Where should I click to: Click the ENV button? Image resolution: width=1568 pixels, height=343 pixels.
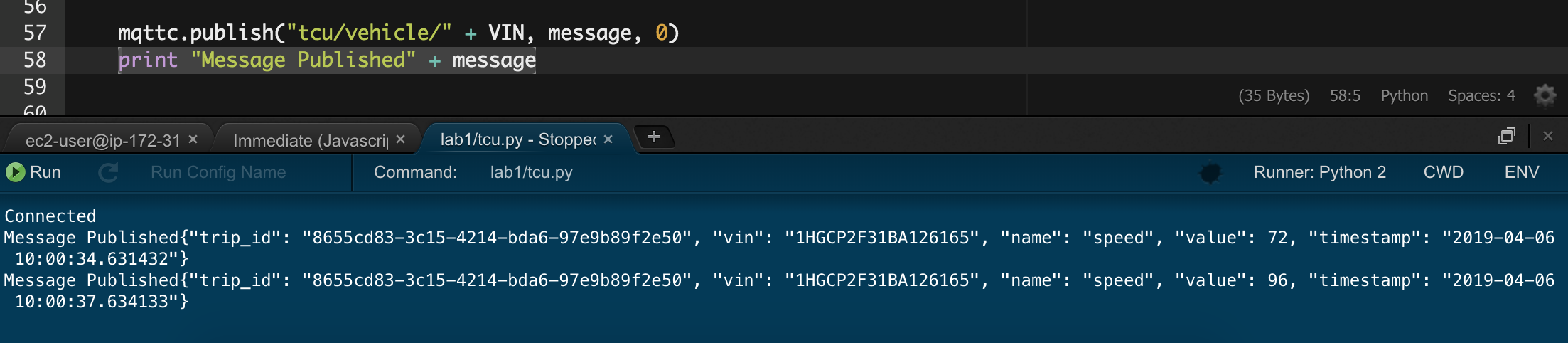pos(1522,172)
